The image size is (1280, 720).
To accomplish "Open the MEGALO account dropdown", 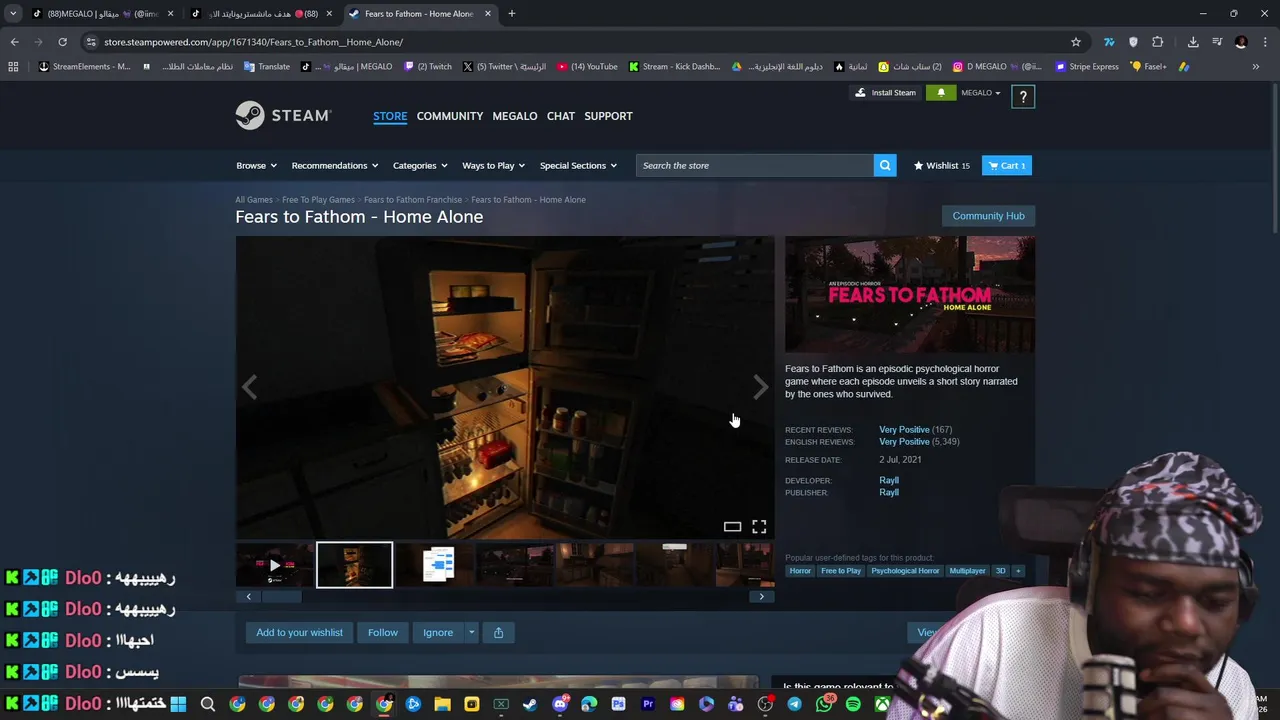I will (980, 93).
